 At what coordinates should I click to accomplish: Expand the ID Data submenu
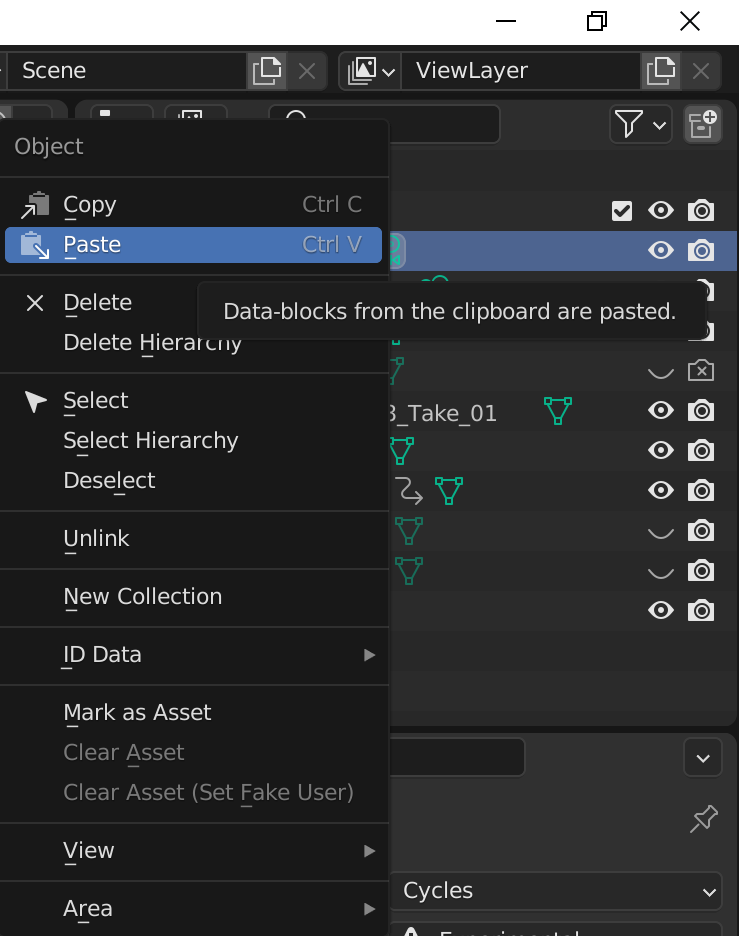click(193, 655)
